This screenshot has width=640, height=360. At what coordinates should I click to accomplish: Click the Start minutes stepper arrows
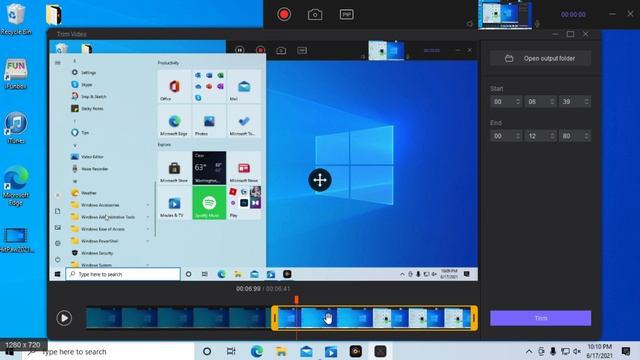click(x=552, y=102)
